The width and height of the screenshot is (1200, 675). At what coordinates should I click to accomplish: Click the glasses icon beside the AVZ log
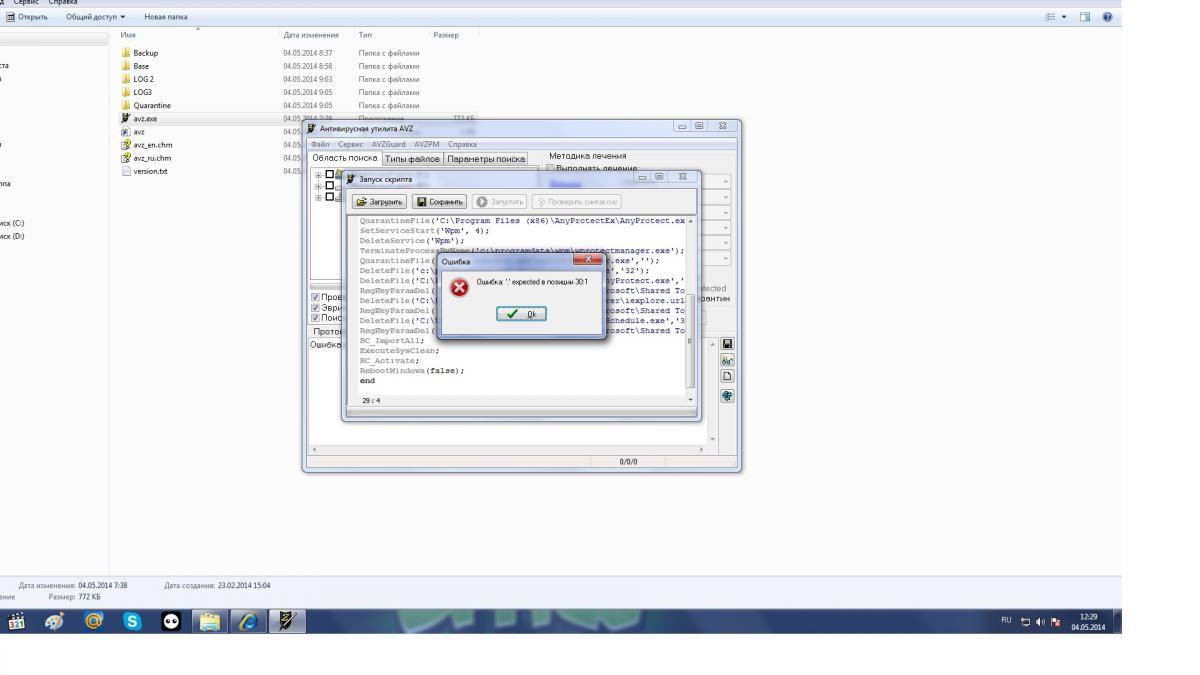click(727, 360)
